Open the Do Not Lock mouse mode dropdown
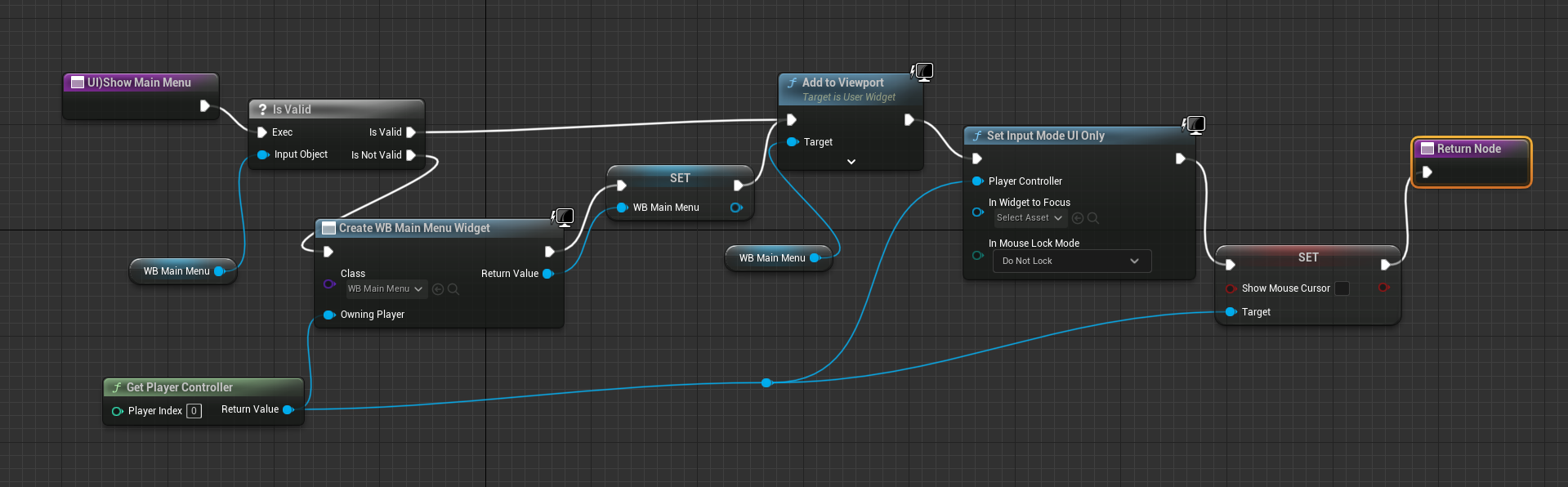1568x487 pixels. pyautogui.click(x=1073, y=261)
